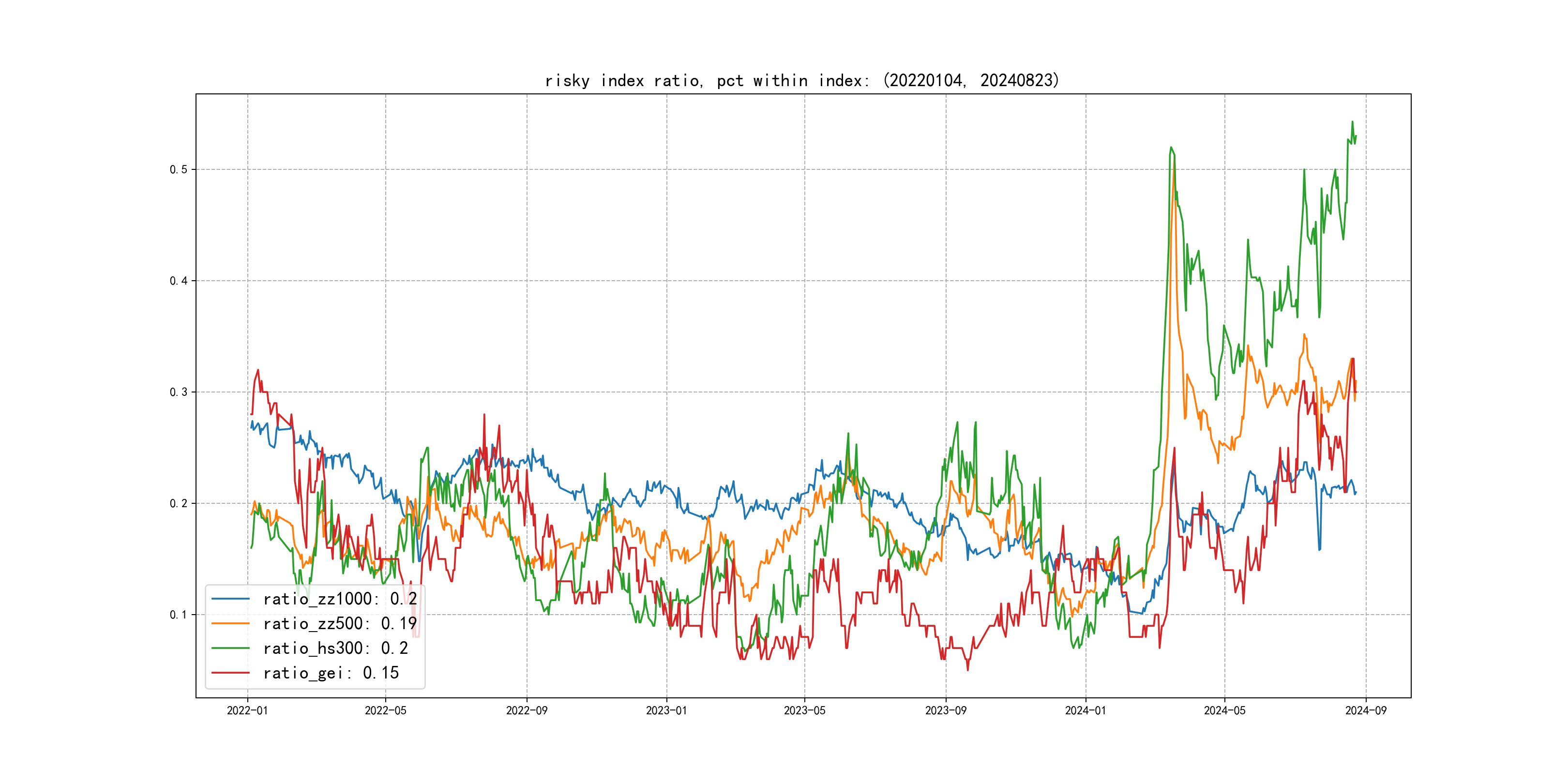This screenshot has width=1568, height=784.
Task: Click the ratio_zz1000: 0.2 legend label
Action: tap(340, 599)
